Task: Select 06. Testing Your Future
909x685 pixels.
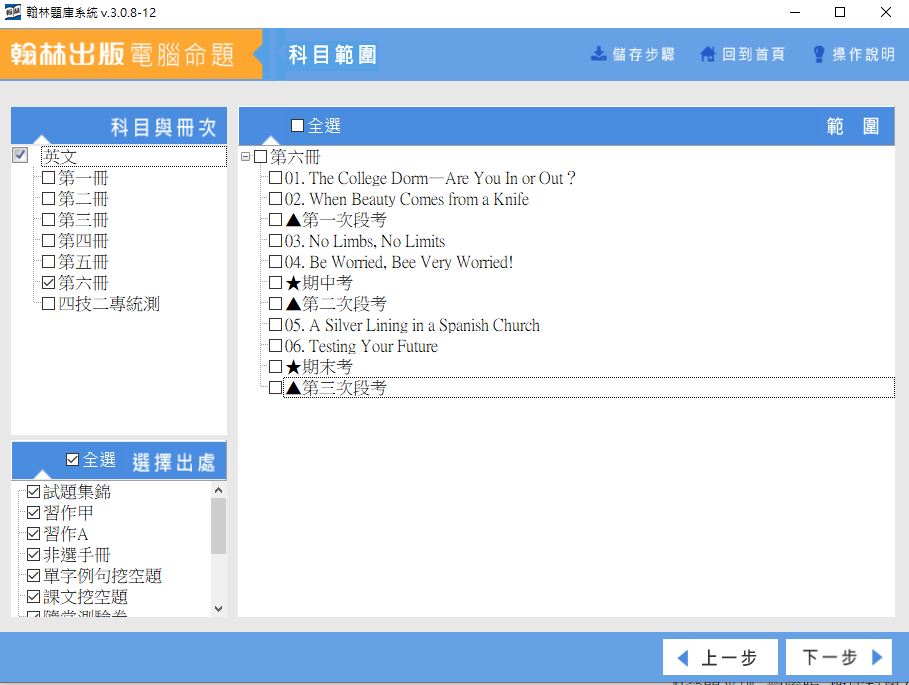Action: coord(361,346)
